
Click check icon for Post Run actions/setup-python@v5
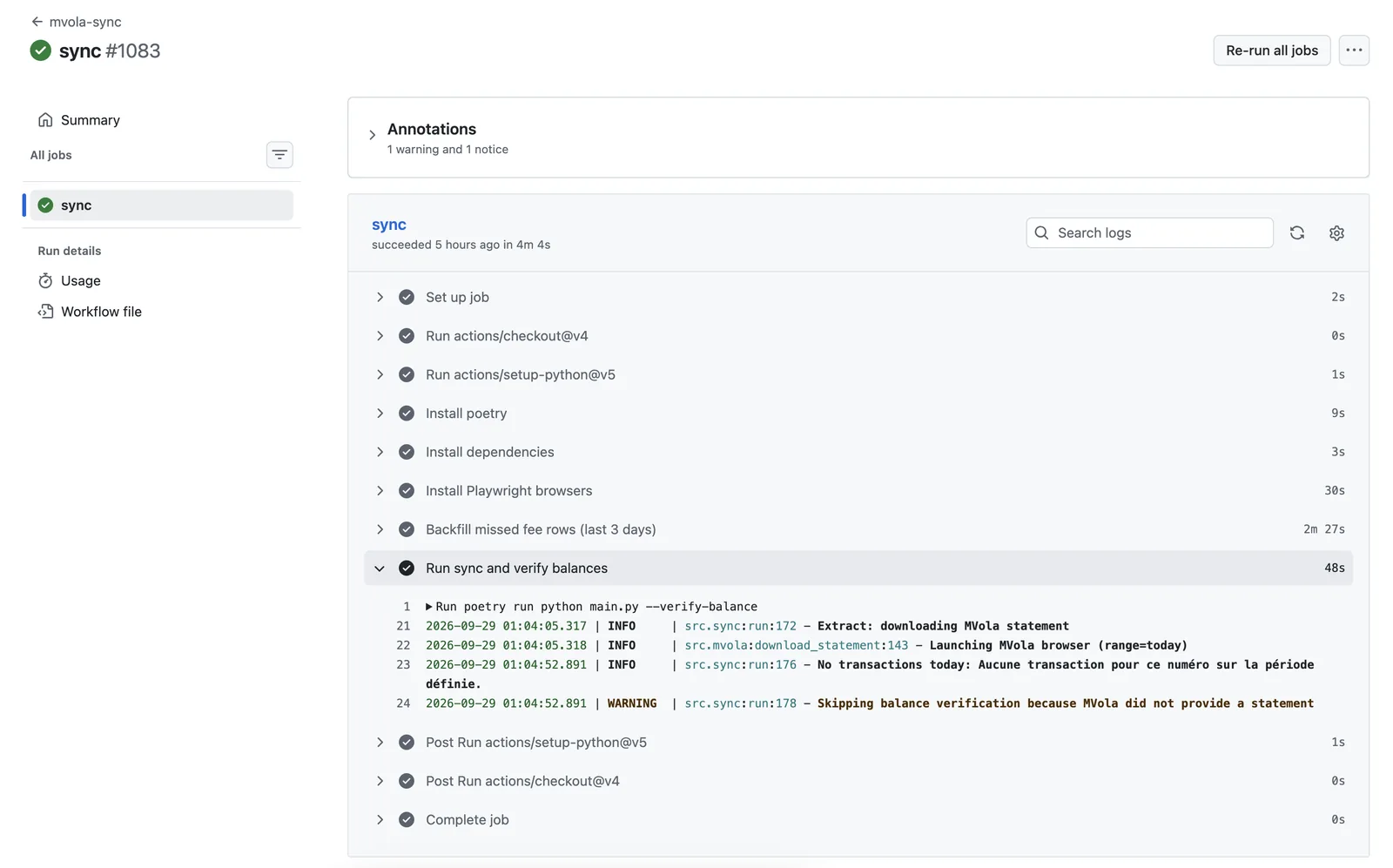(407, 743)
